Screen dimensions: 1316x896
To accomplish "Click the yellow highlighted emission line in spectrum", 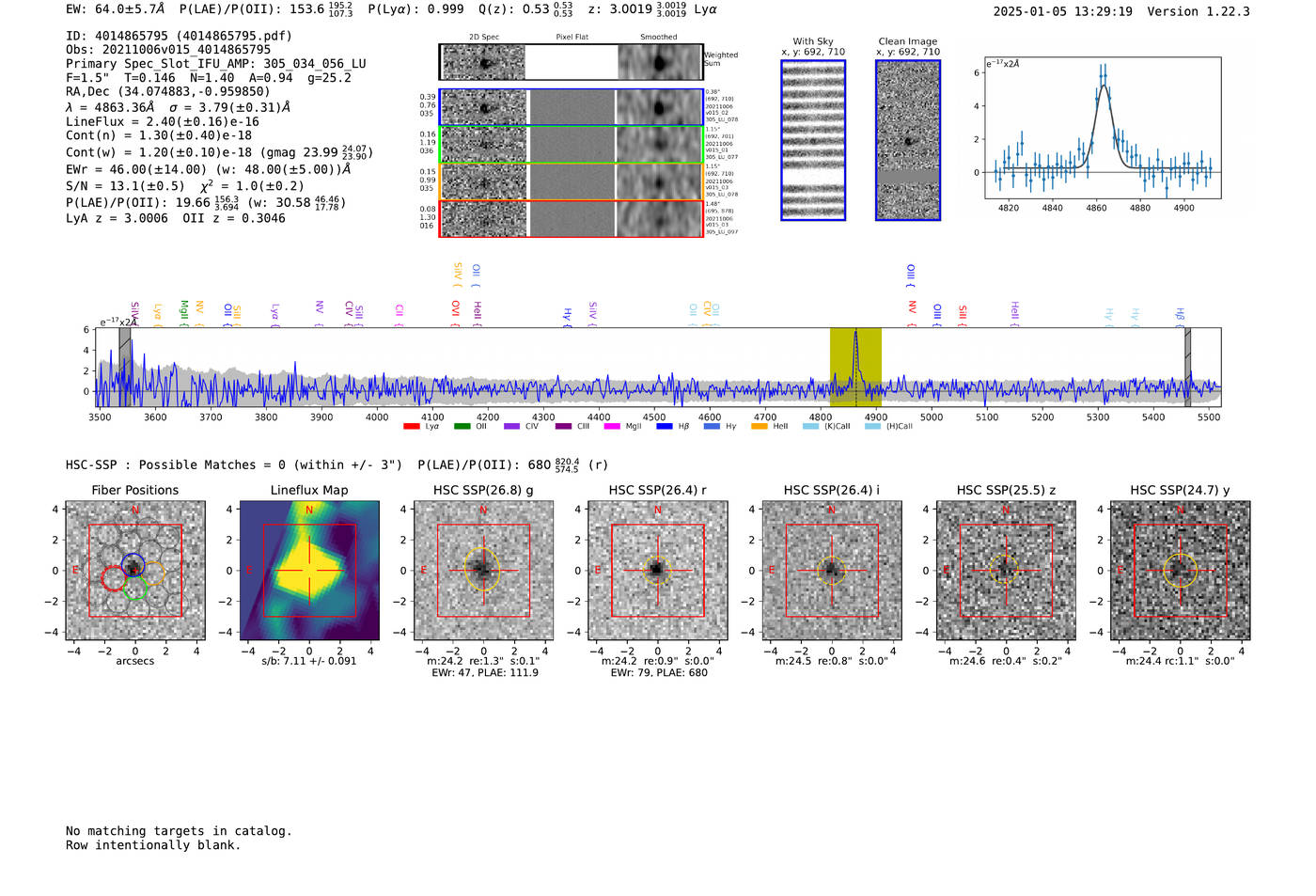I will click(855, 368).
